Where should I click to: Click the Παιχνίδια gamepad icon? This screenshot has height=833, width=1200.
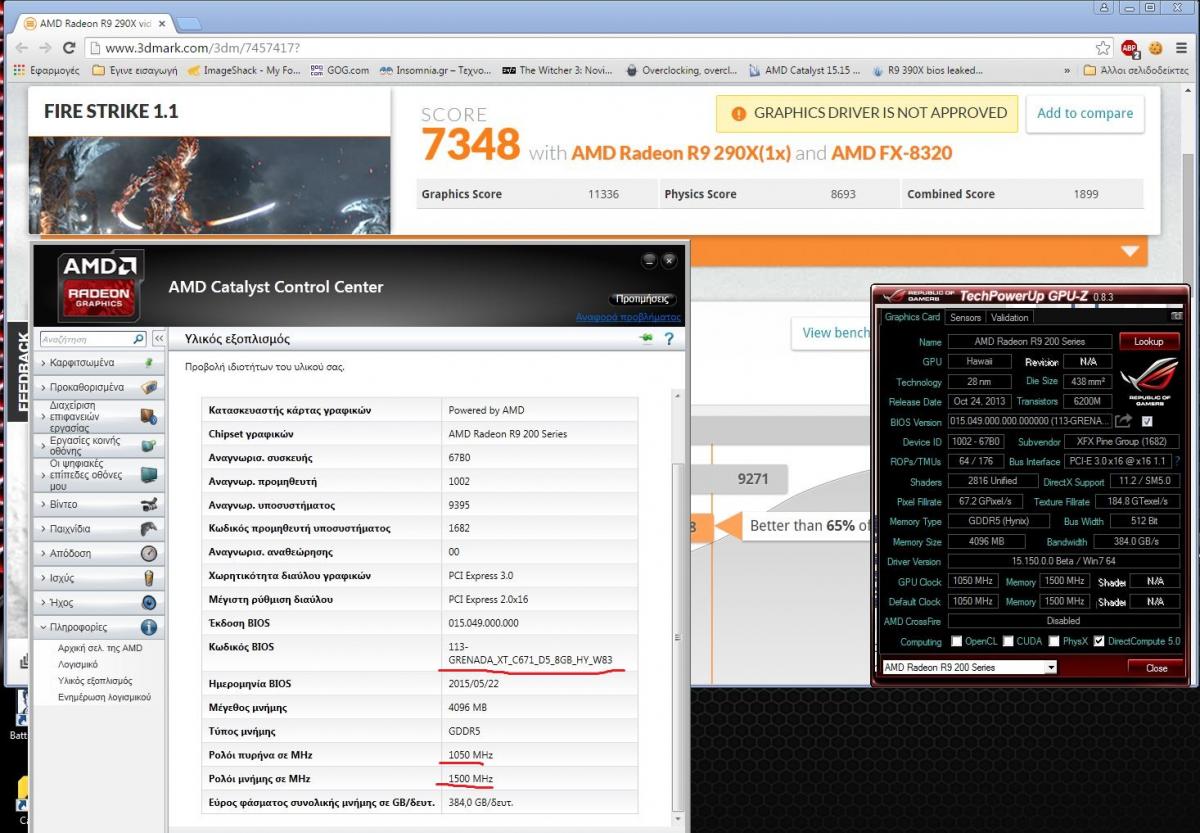pos(148,529)
